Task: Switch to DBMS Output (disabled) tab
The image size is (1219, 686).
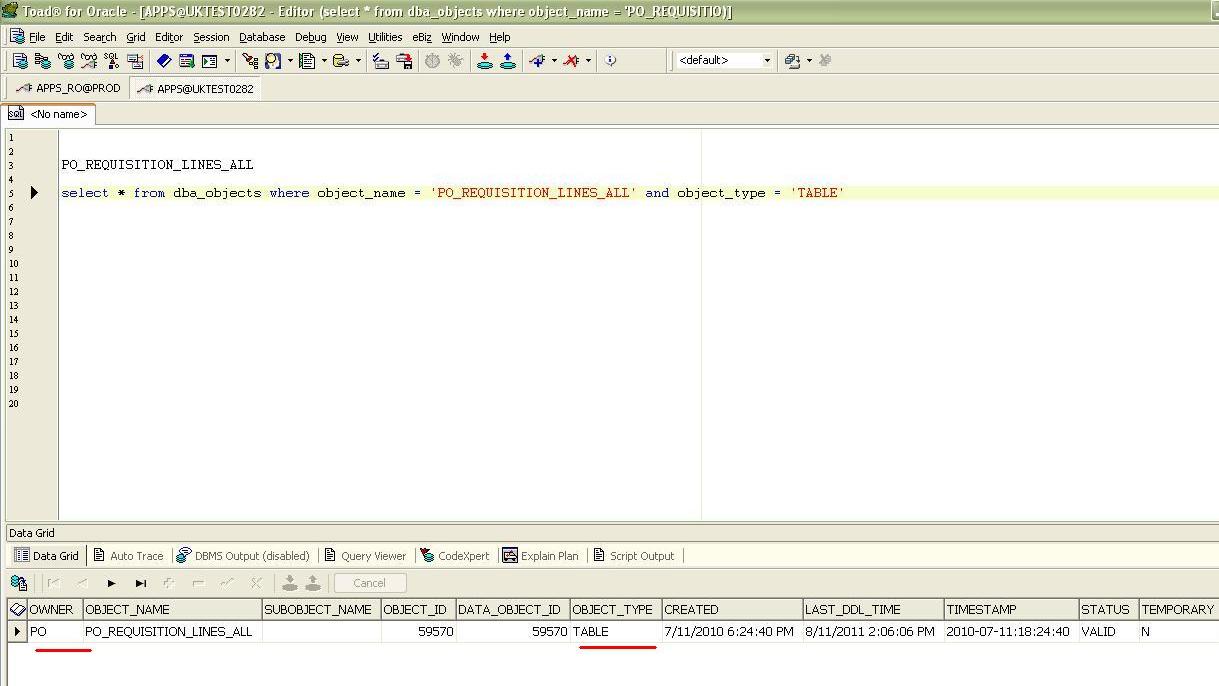Action: coord(242,556)
